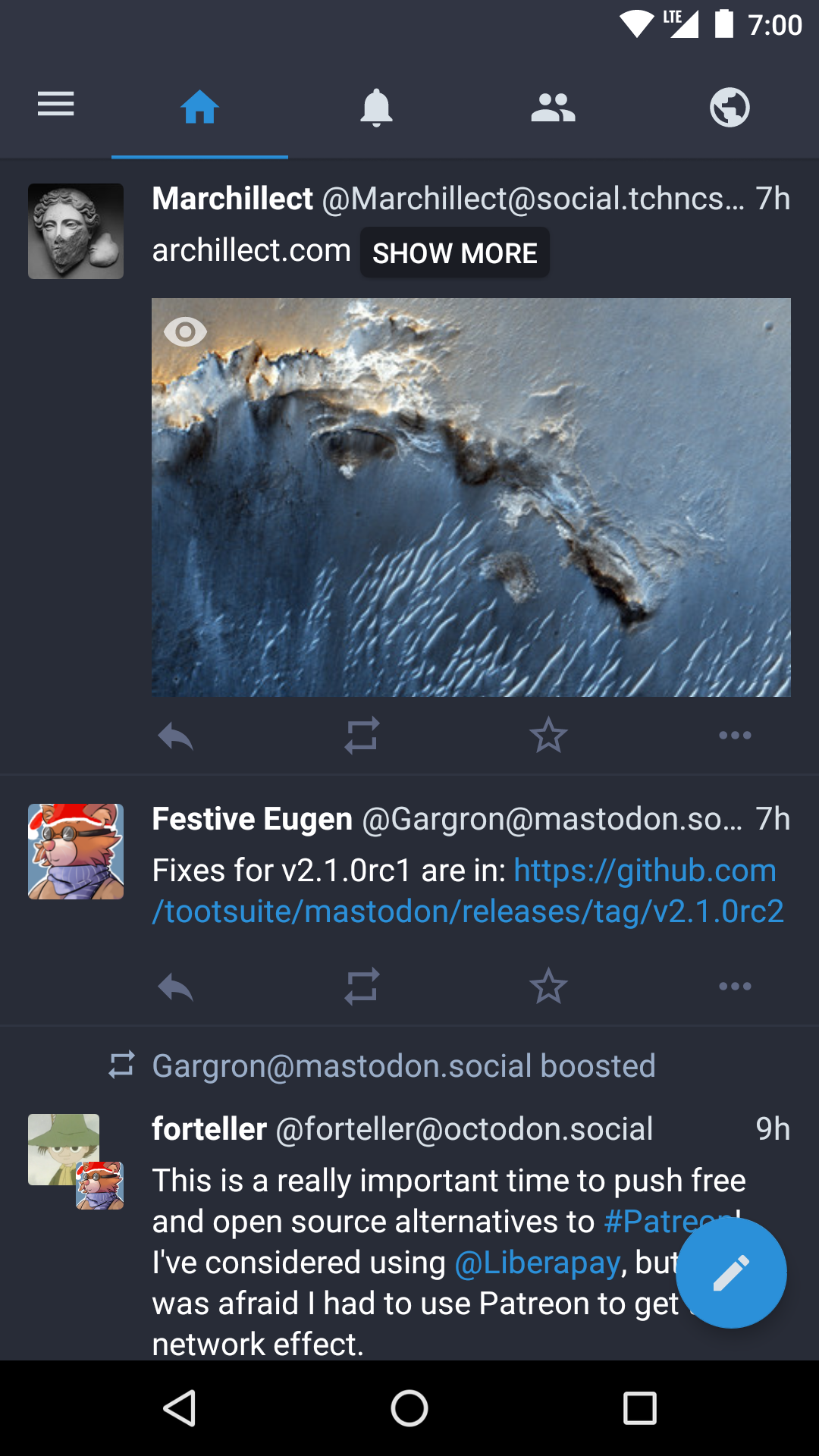
Task: Open the Federated timeline globe tab
Action: (730, 107)
